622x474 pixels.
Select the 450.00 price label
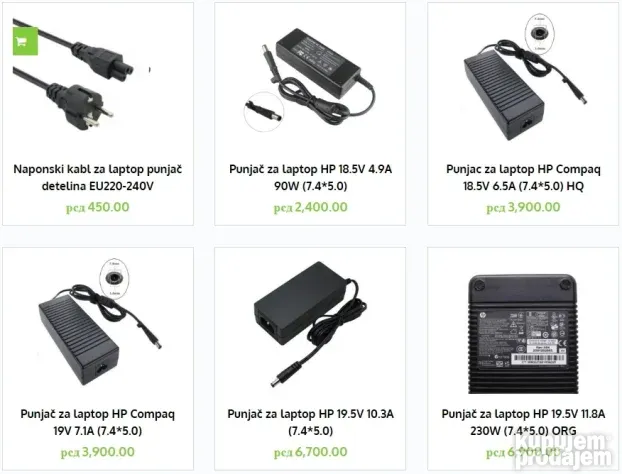click(x=98, y=207)
